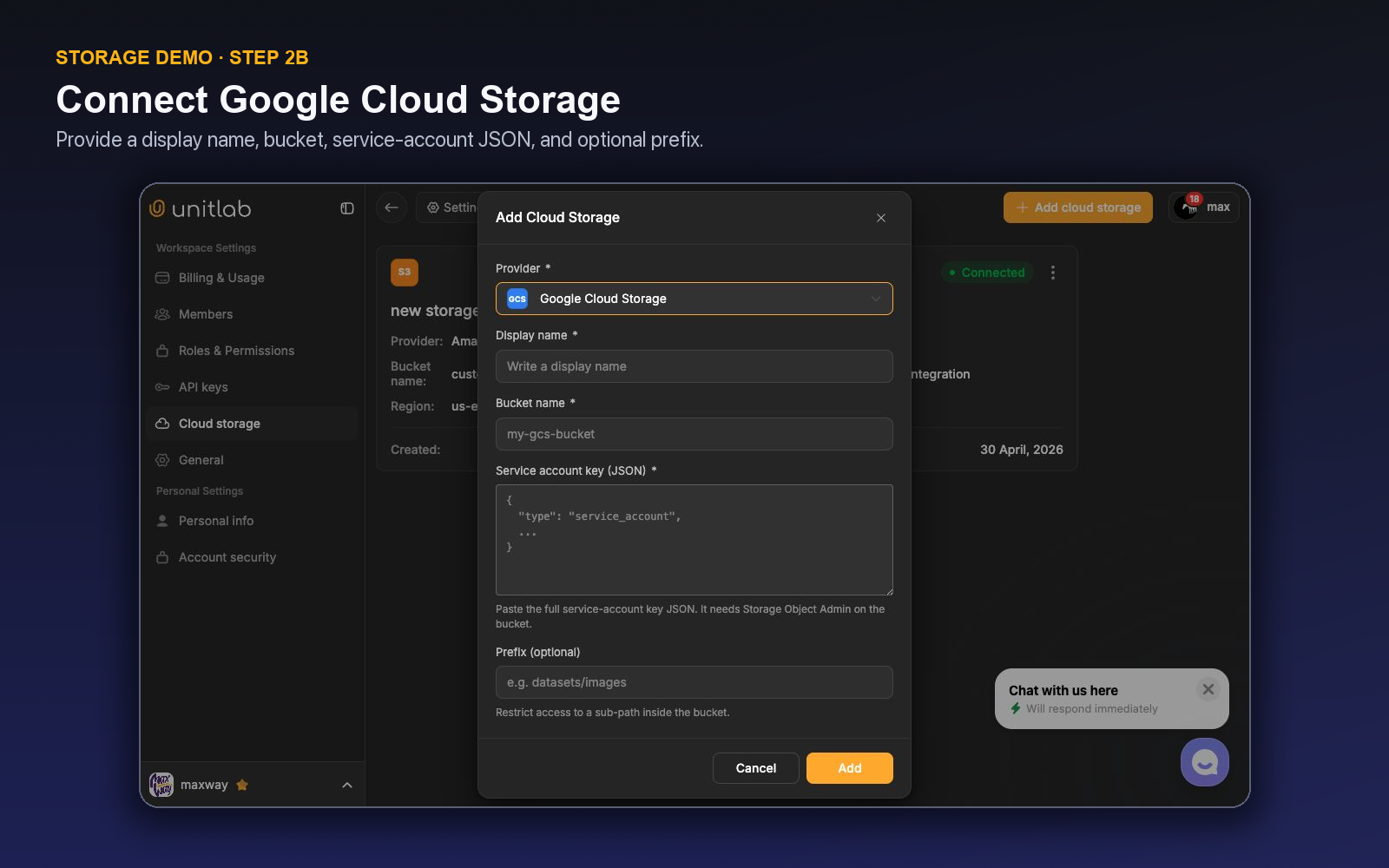Click the General gear icon

click(x=162, y=460)
